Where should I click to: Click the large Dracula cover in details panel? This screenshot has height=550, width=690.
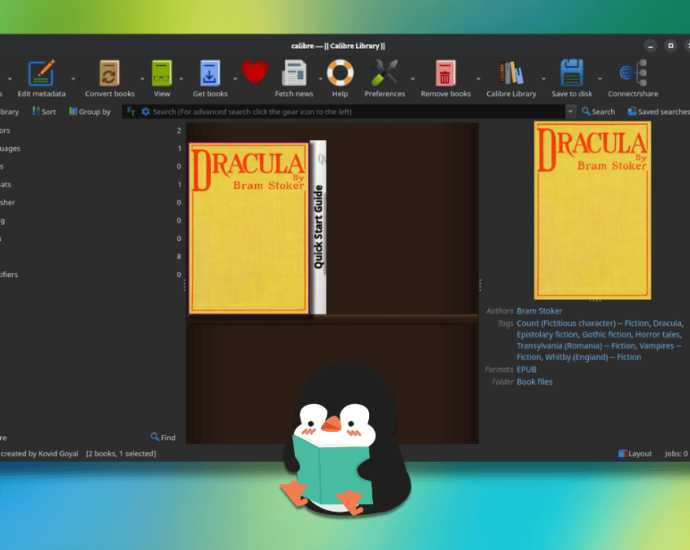[592, 210]
